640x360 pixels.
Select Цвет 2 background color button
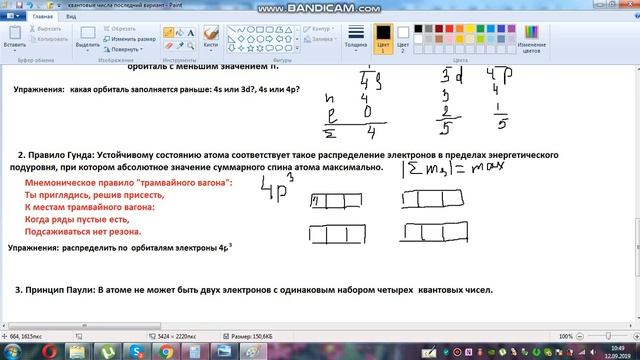pyautogui.click(x=403, y=39)
